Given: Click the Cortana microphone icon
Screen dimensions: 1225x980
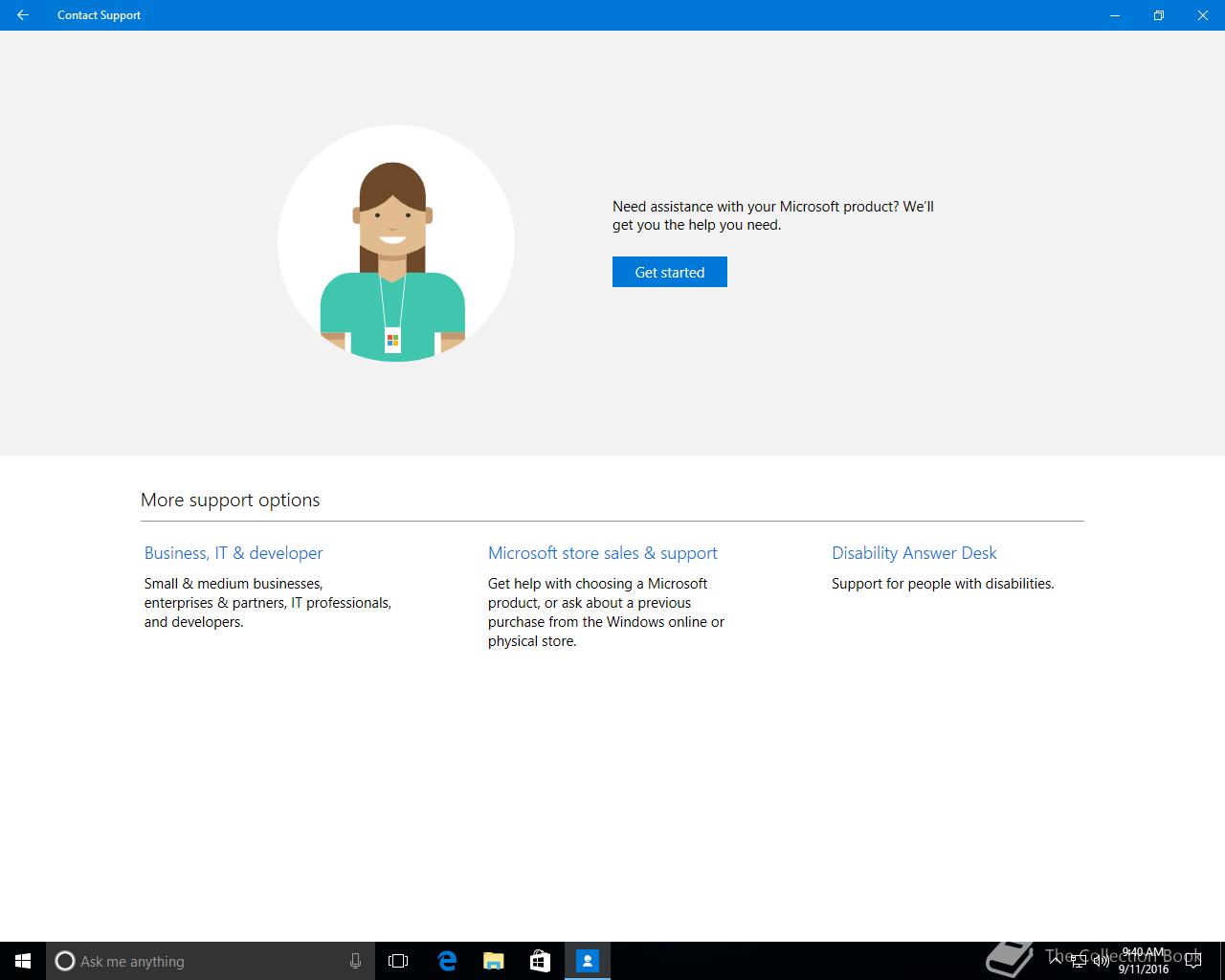Looking at the screenshot, I should [x=355, y=961].
